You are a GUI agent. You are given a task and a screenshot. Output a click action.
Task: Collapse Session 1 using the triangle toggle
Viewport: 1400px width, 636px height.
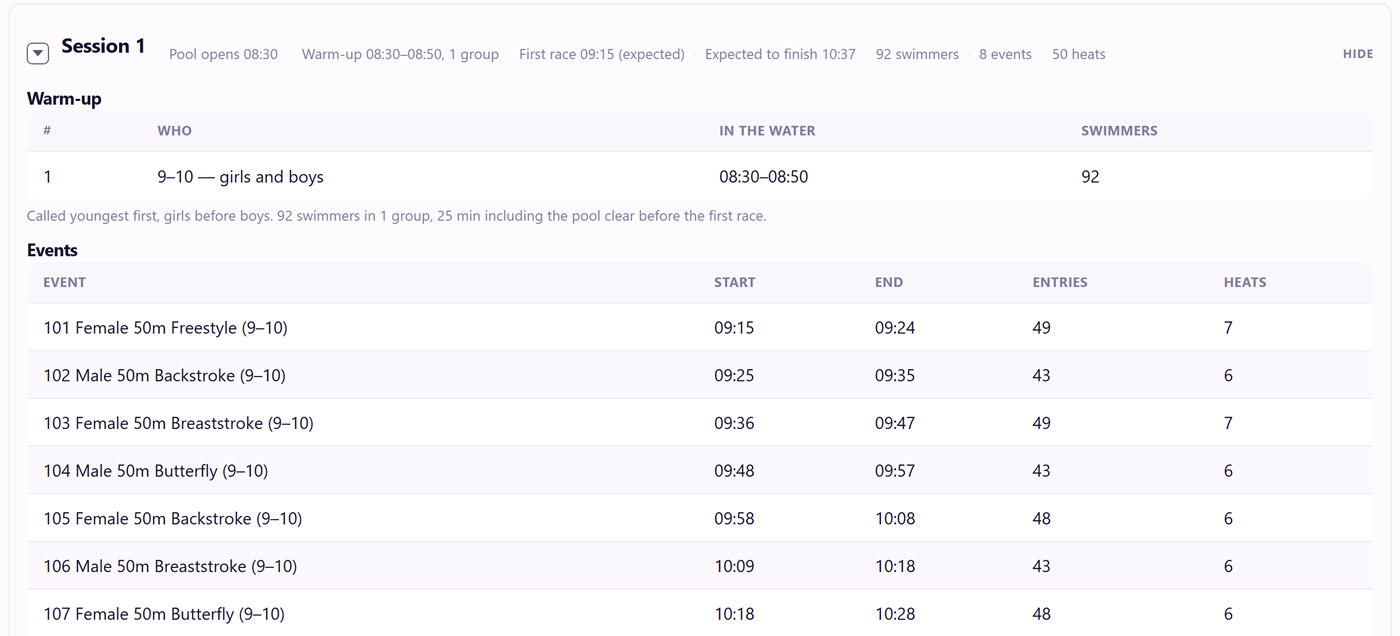click(37, 54)
